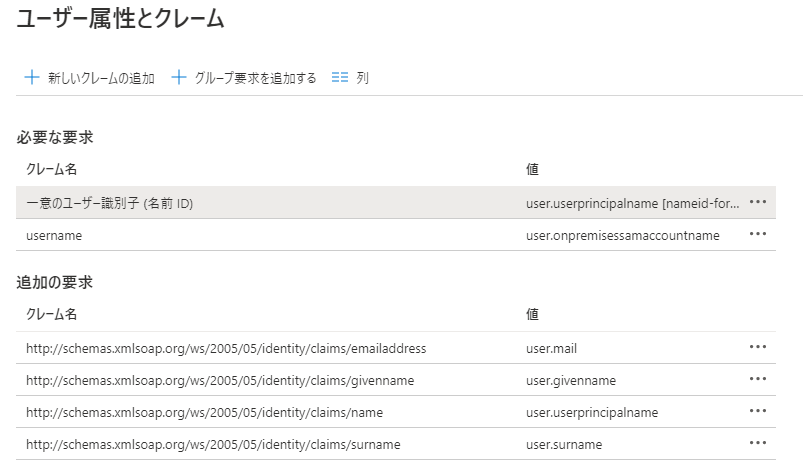Click the user.userprincipalname [nameid-for... value

[633, 203]
